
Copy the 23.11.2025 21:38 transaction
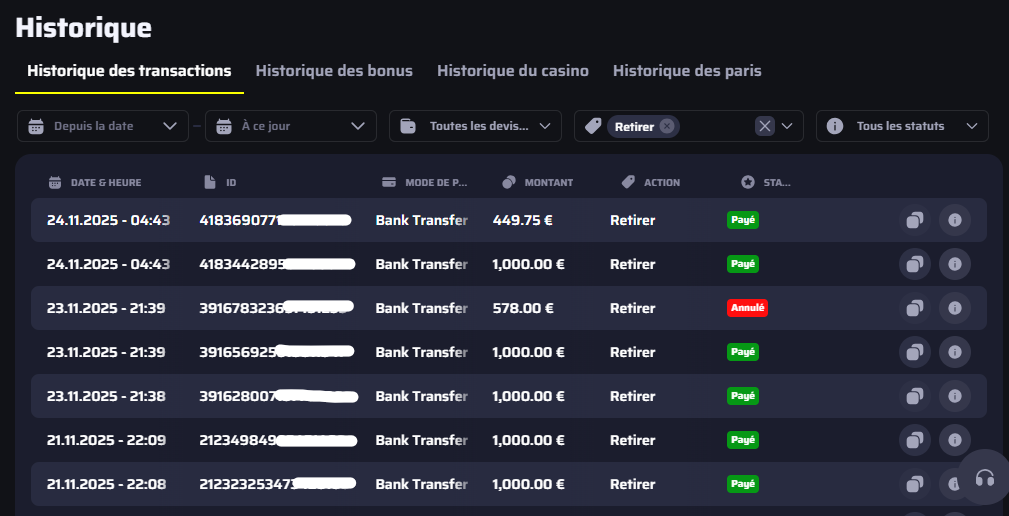[914, 396]
